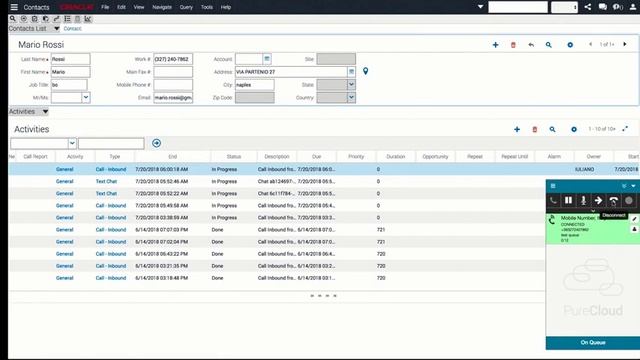
Task: Click the magnifier query icon in toolbar
Action: click(x=13, y=19)
